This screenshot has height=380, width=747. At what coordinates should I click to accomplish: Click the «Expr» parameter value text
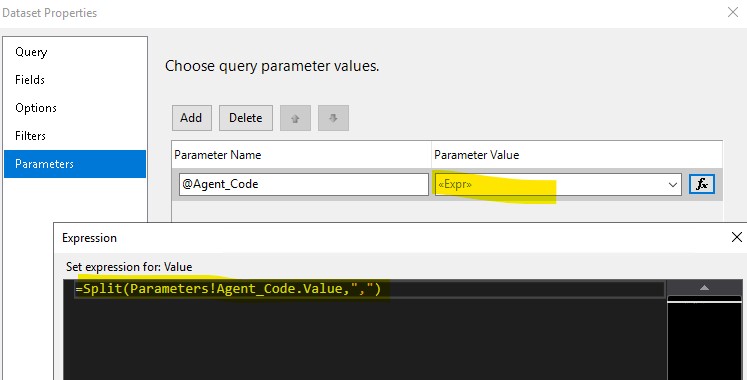tap(455, 185)
